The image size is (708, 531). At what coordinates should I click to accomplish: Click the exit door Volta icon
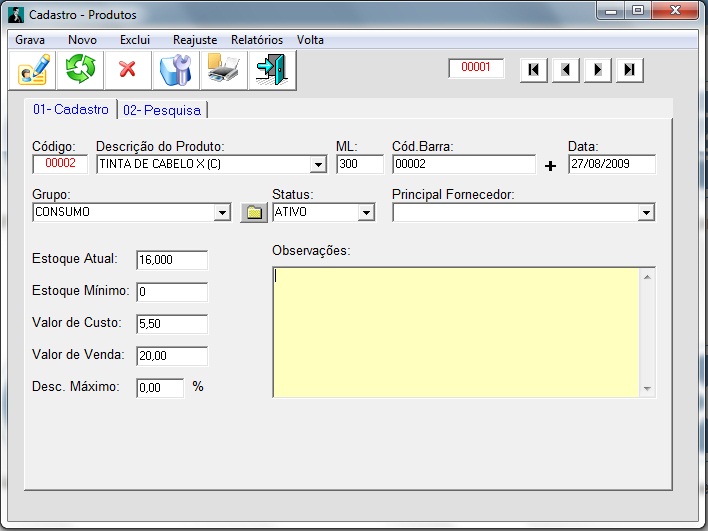271,69
